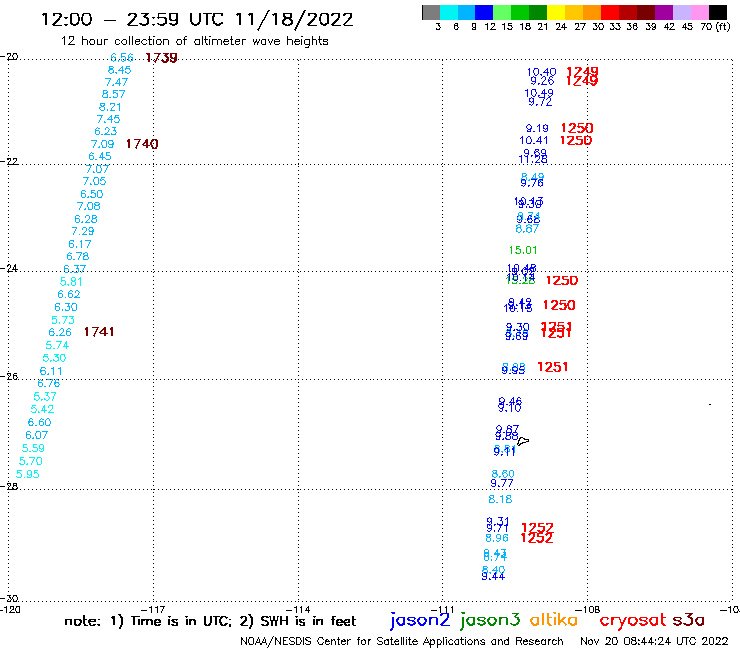Click the jason3 satellite legend label
The width and height of the screenshot is (740, 650).
pyautogui.click(x=490, y=620)
